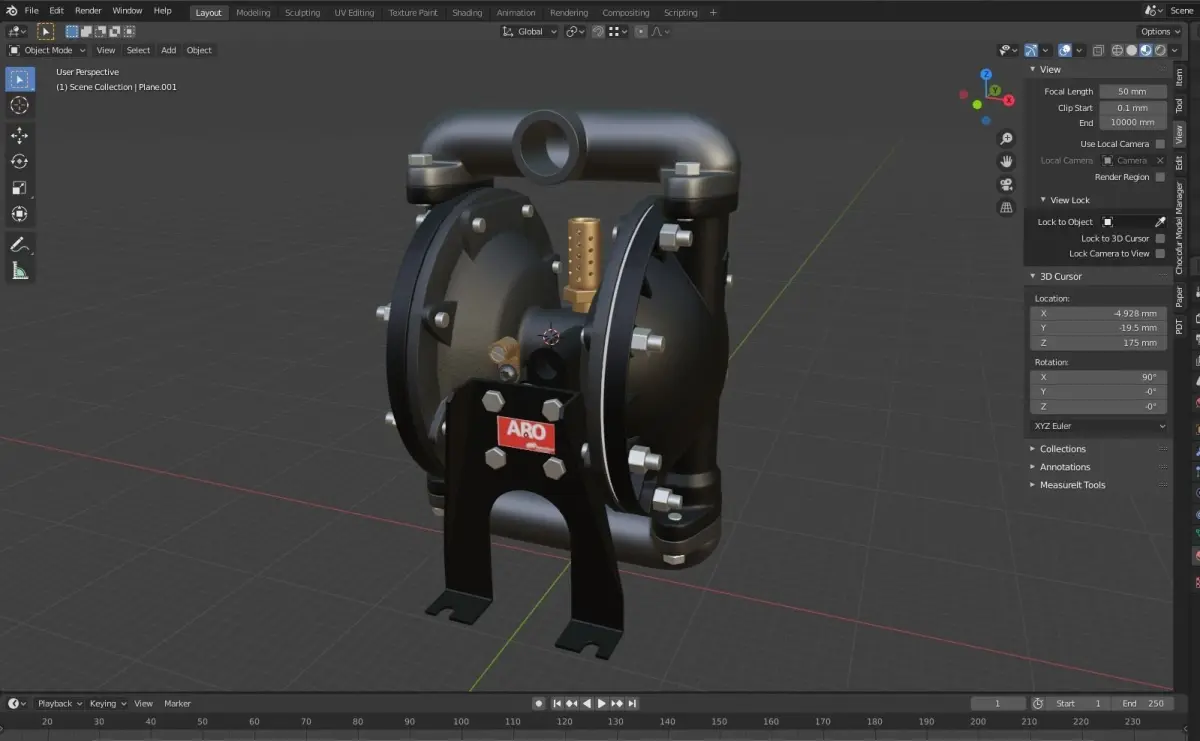
Task: Expand the MeasureIt Tools panel
Action: tap(1072, 485)
